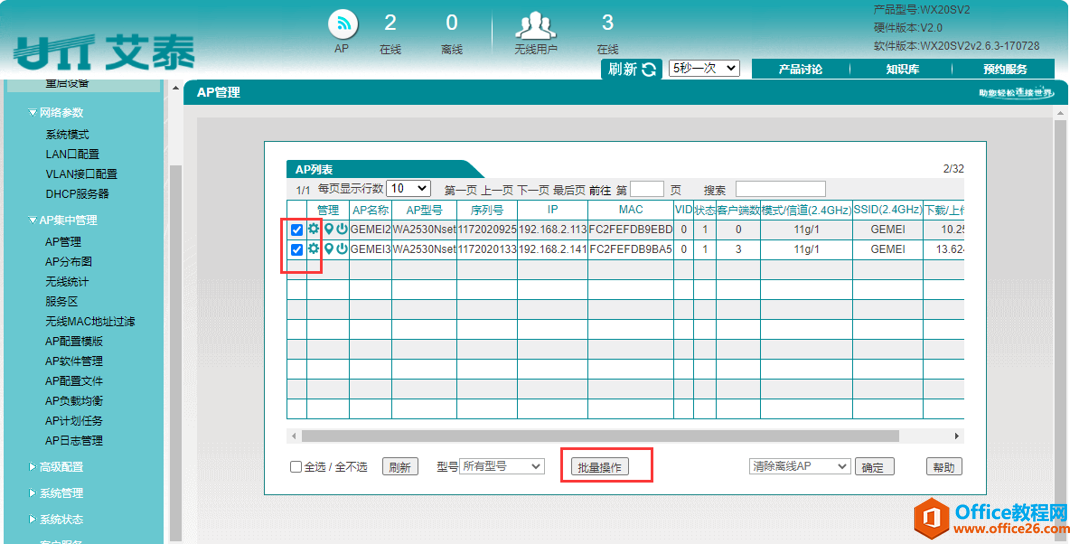
Task: Click the power icon for GEMEI2
Action: click(x=341, y=229)
